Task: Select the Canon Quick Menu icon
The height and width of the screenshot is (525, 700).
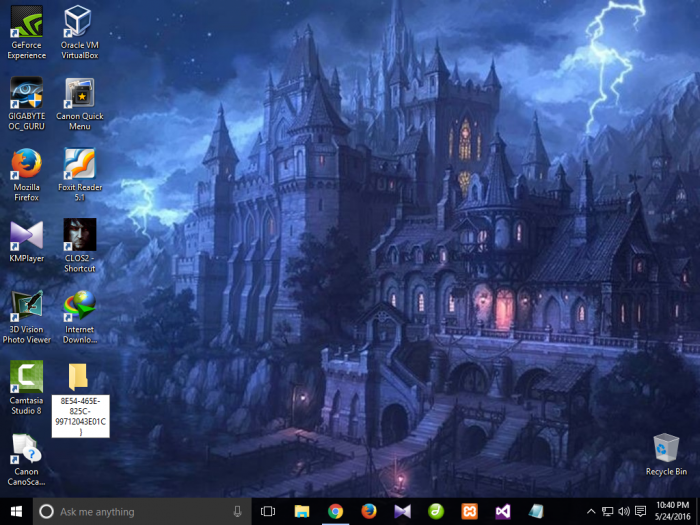Action: pyautogui.click(x=79, y=104)
